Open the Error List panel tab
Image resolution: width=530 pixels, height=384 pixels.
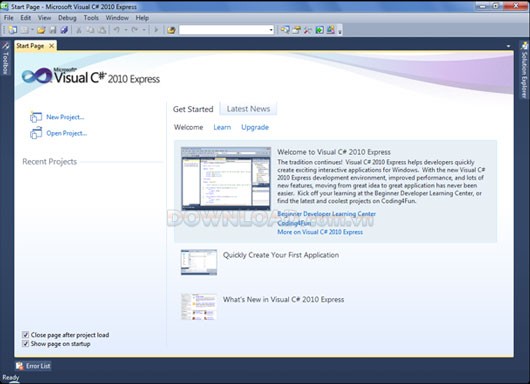33,366
